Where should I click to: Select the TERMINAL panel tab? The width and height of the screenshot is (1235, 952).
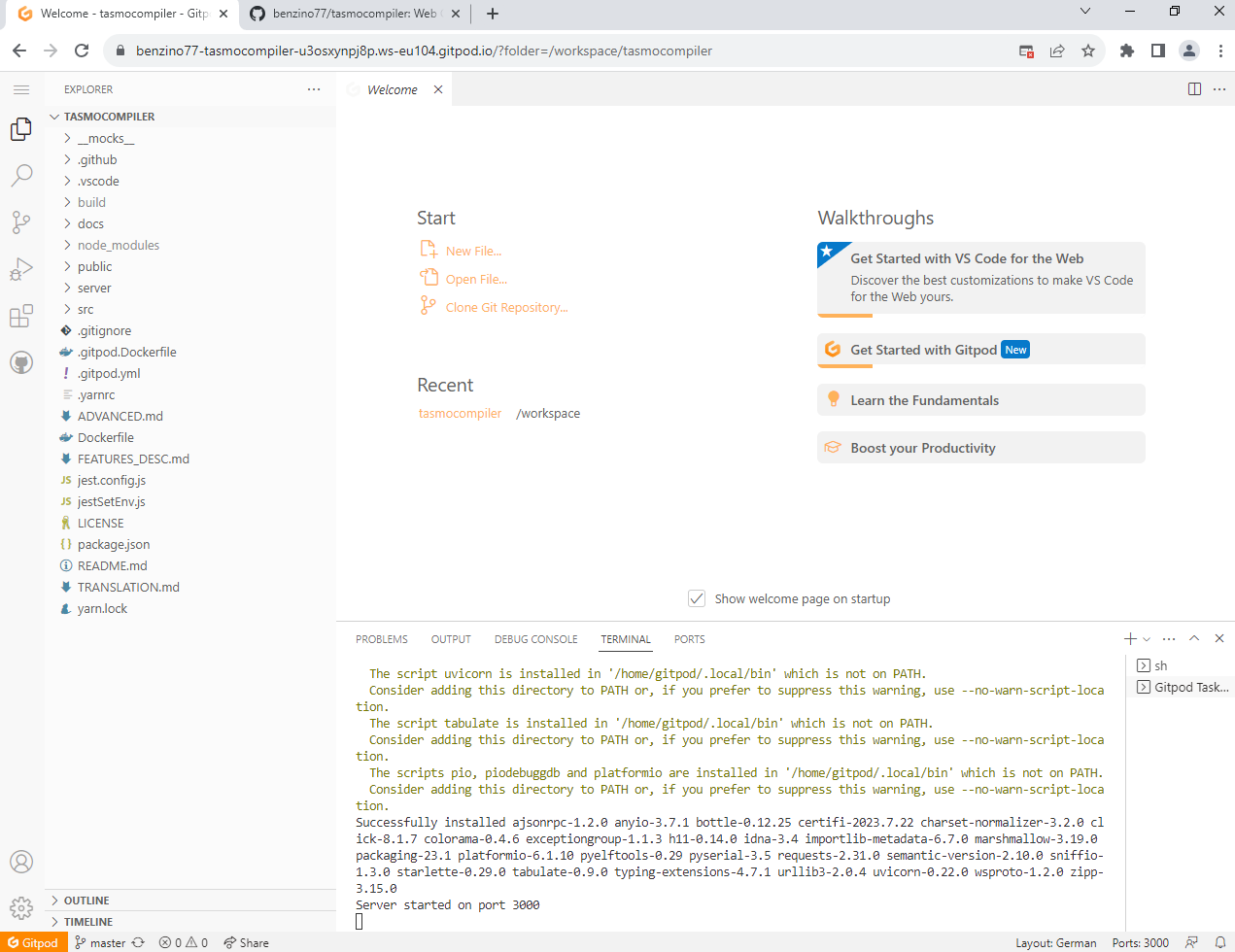pyautogui.click(x=626, y=639)
